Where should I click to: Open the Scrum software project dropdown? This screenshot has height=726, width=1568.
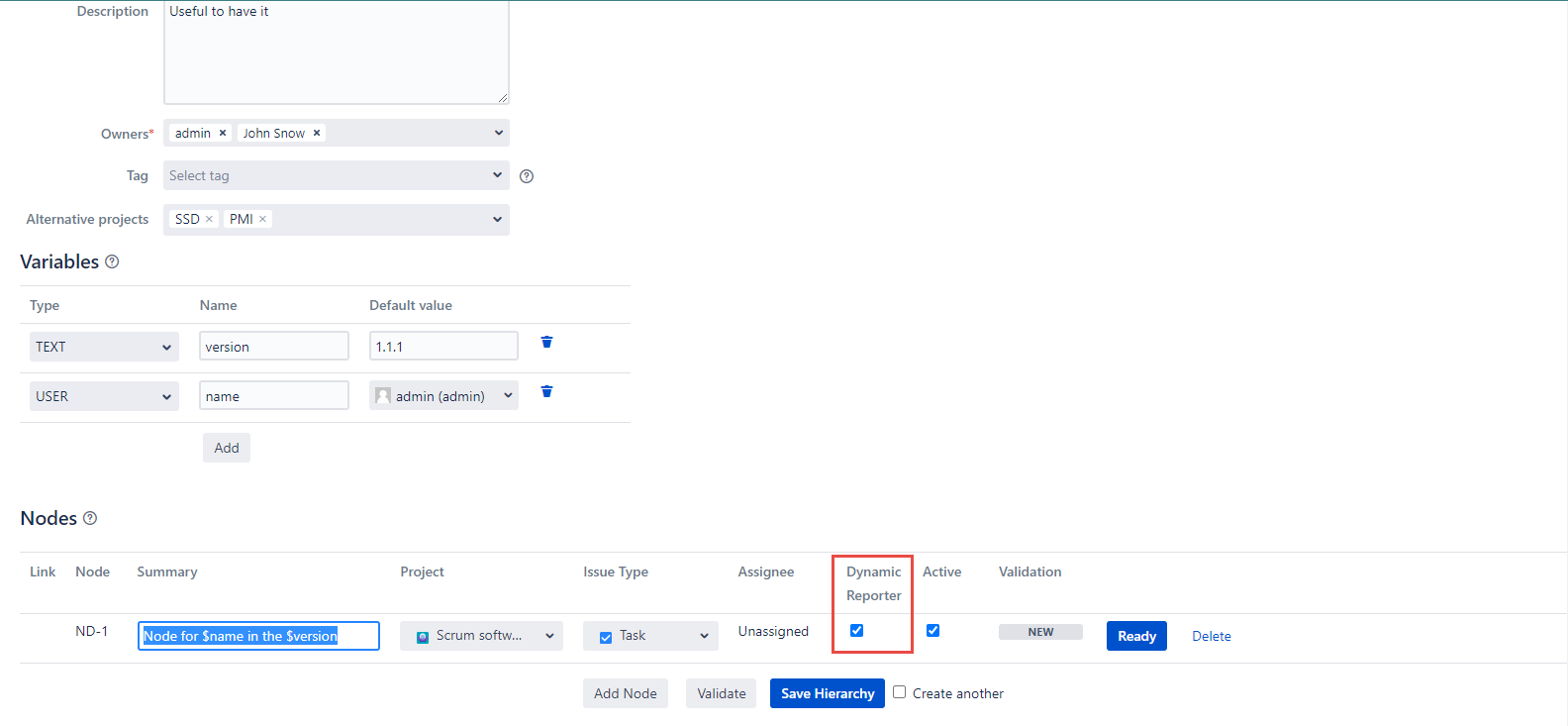(x=481, y=636)
